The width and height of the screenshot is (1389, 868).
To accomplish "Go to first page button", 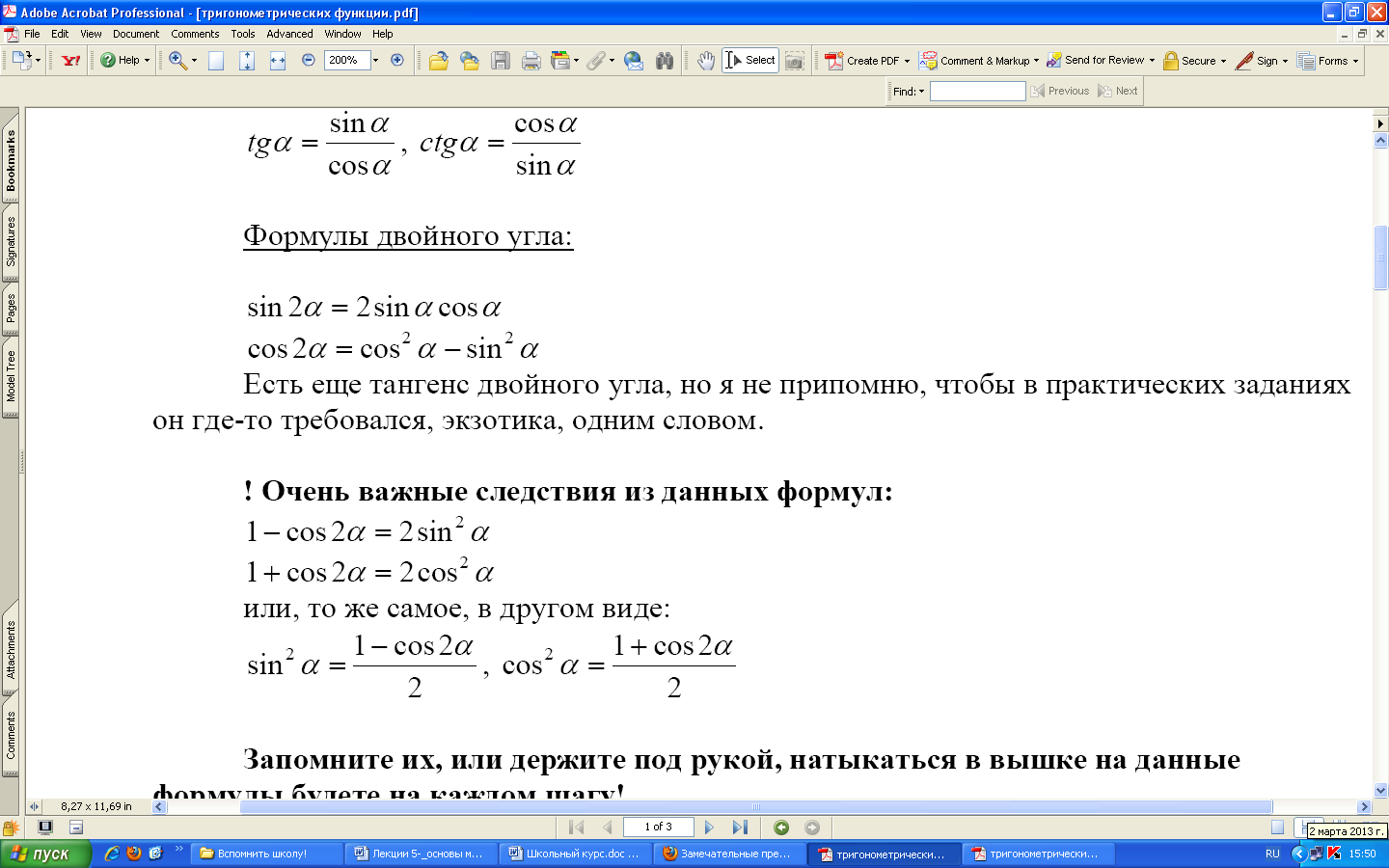I will (x=577, y=827).
